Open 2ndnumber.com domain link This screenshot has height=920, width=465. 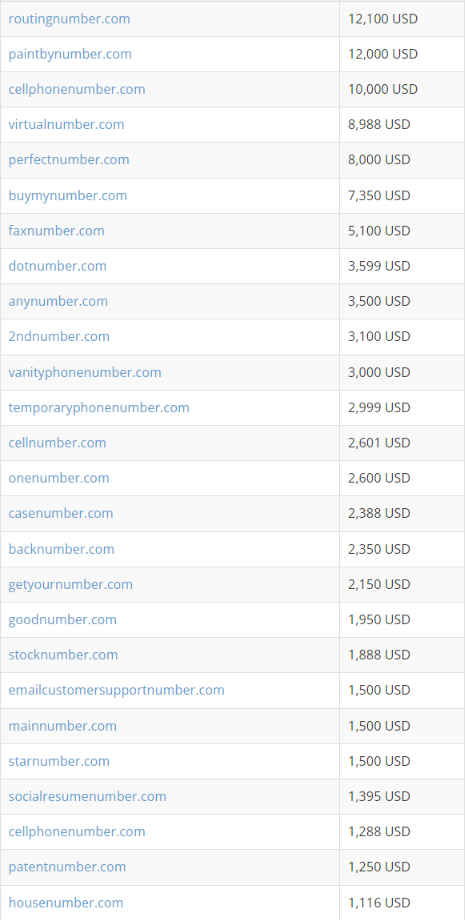click(59, 336)
